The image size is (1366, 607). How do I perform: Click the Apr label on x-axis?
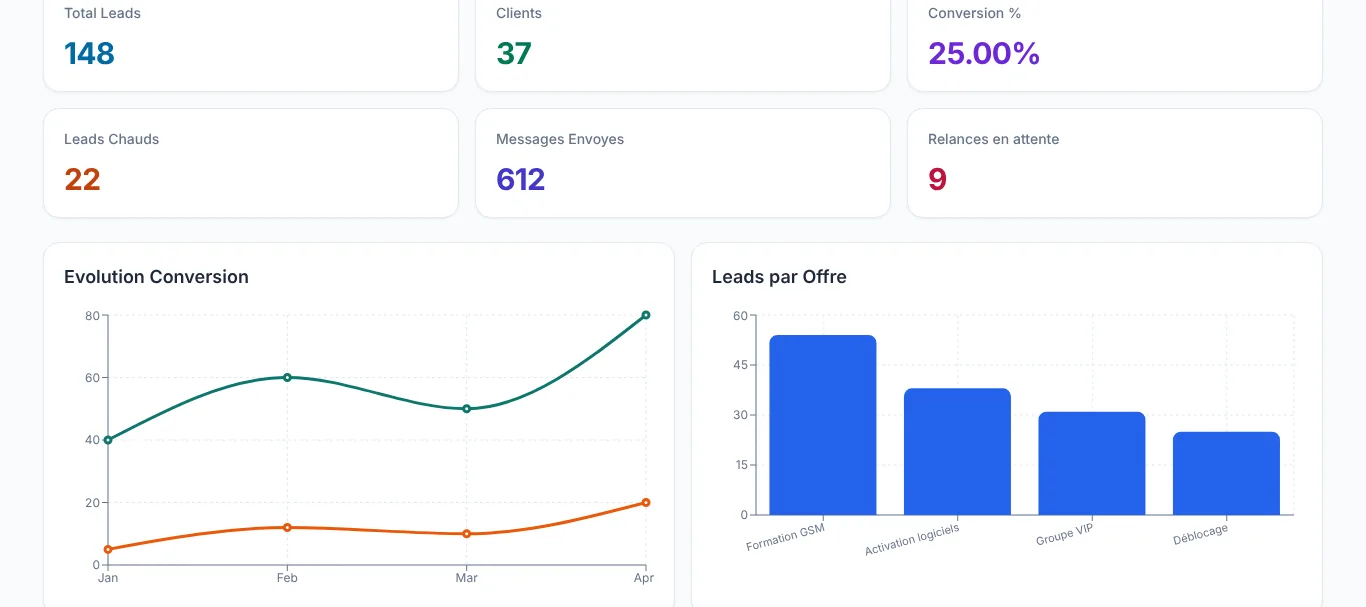(644, 578)
